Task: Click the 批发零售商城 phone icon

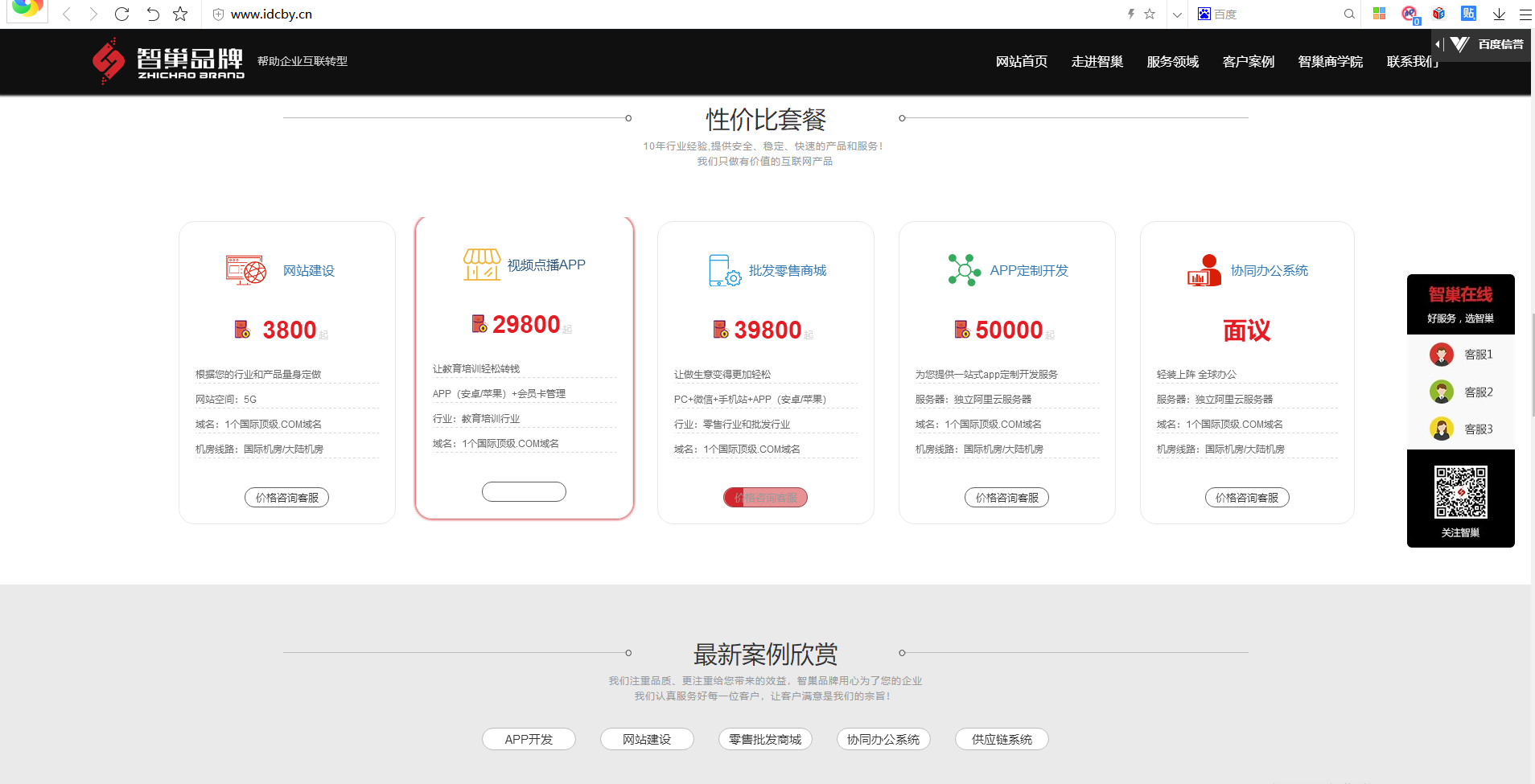Action: (x=722, y=270)
